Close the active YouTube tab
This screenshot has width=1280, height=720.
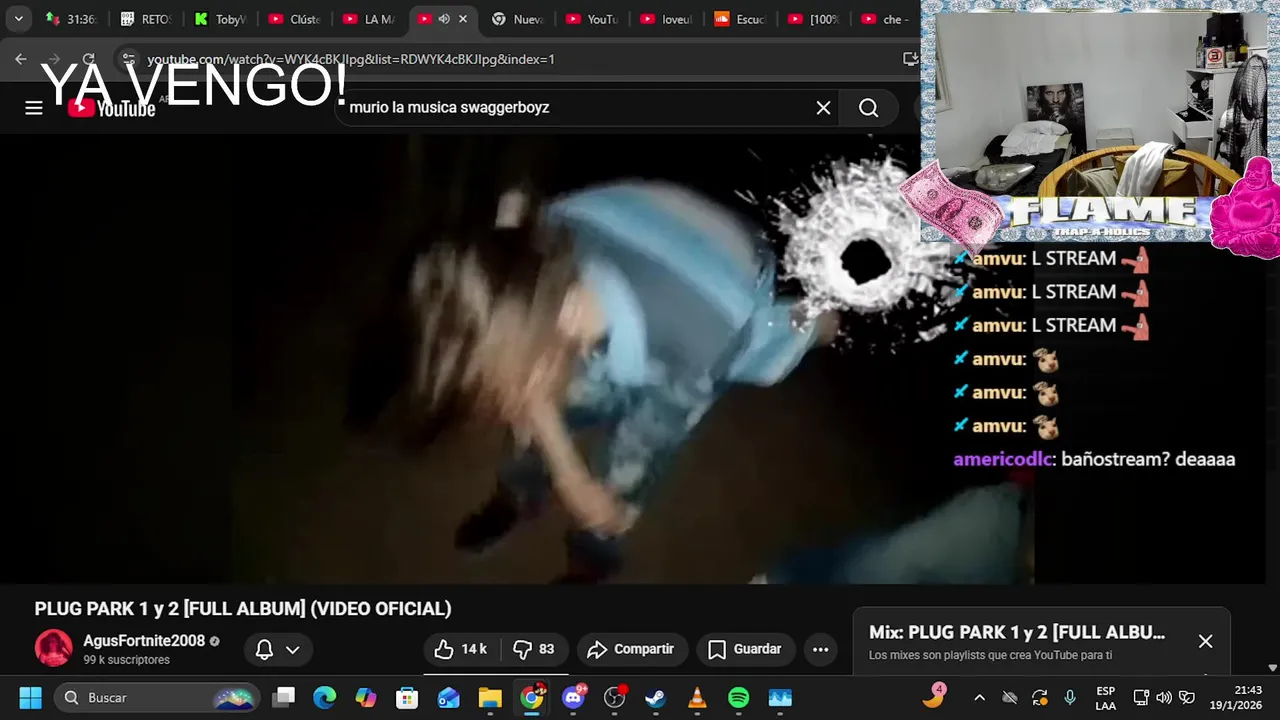tap(463, 19)
